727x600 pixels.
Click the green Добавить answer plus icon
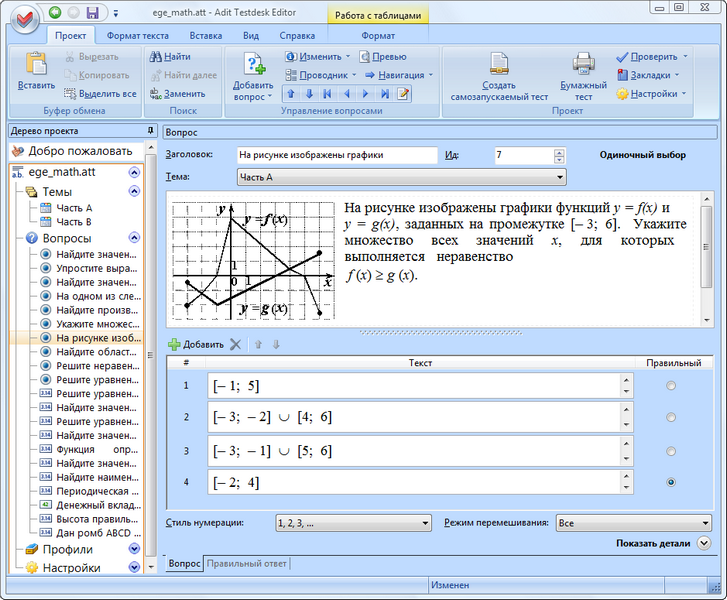tap(175, 344)
